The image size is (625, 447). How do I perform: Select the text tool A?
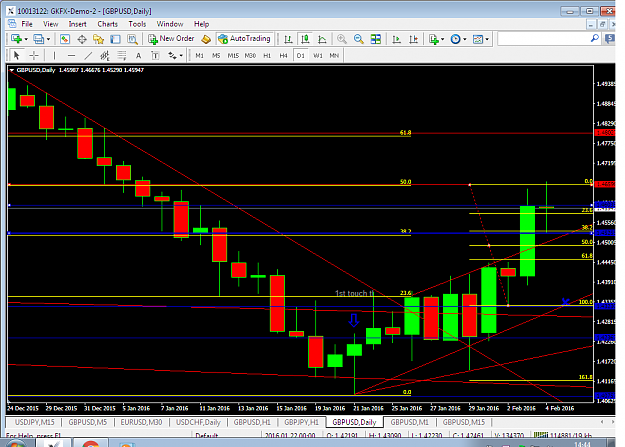tap(138, 55)
